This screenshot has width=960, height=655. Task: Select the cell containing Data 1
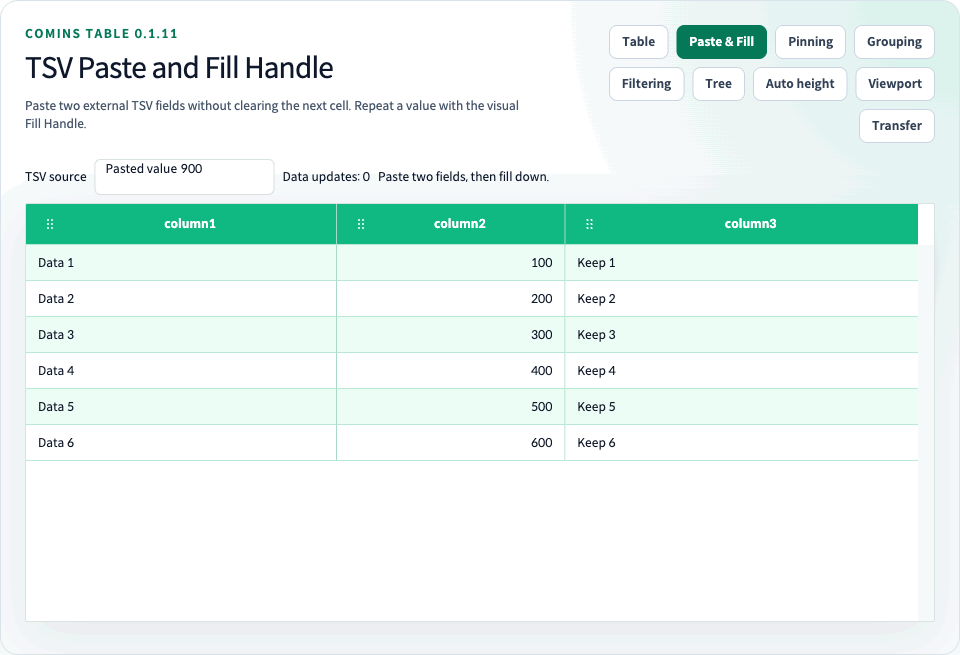(181, 263)
